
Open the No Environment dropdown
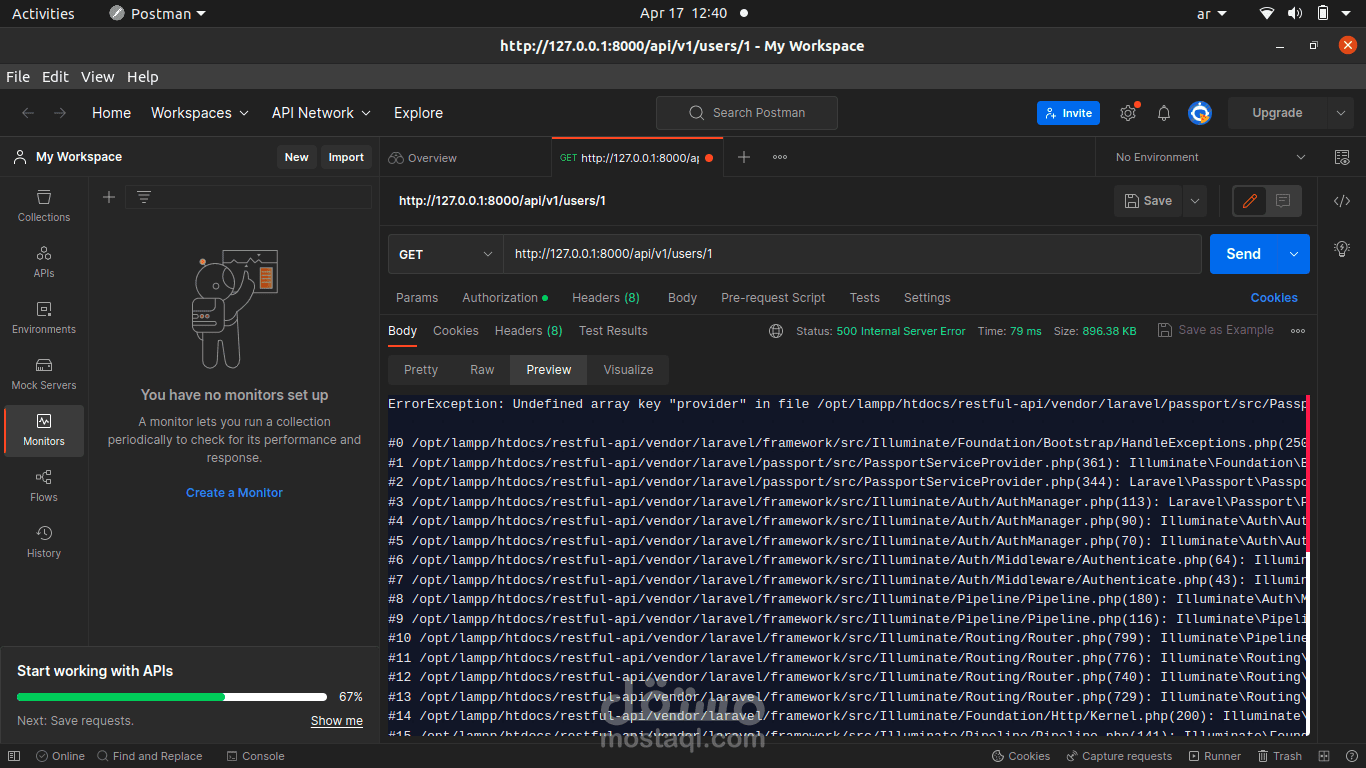point(1210,157)
